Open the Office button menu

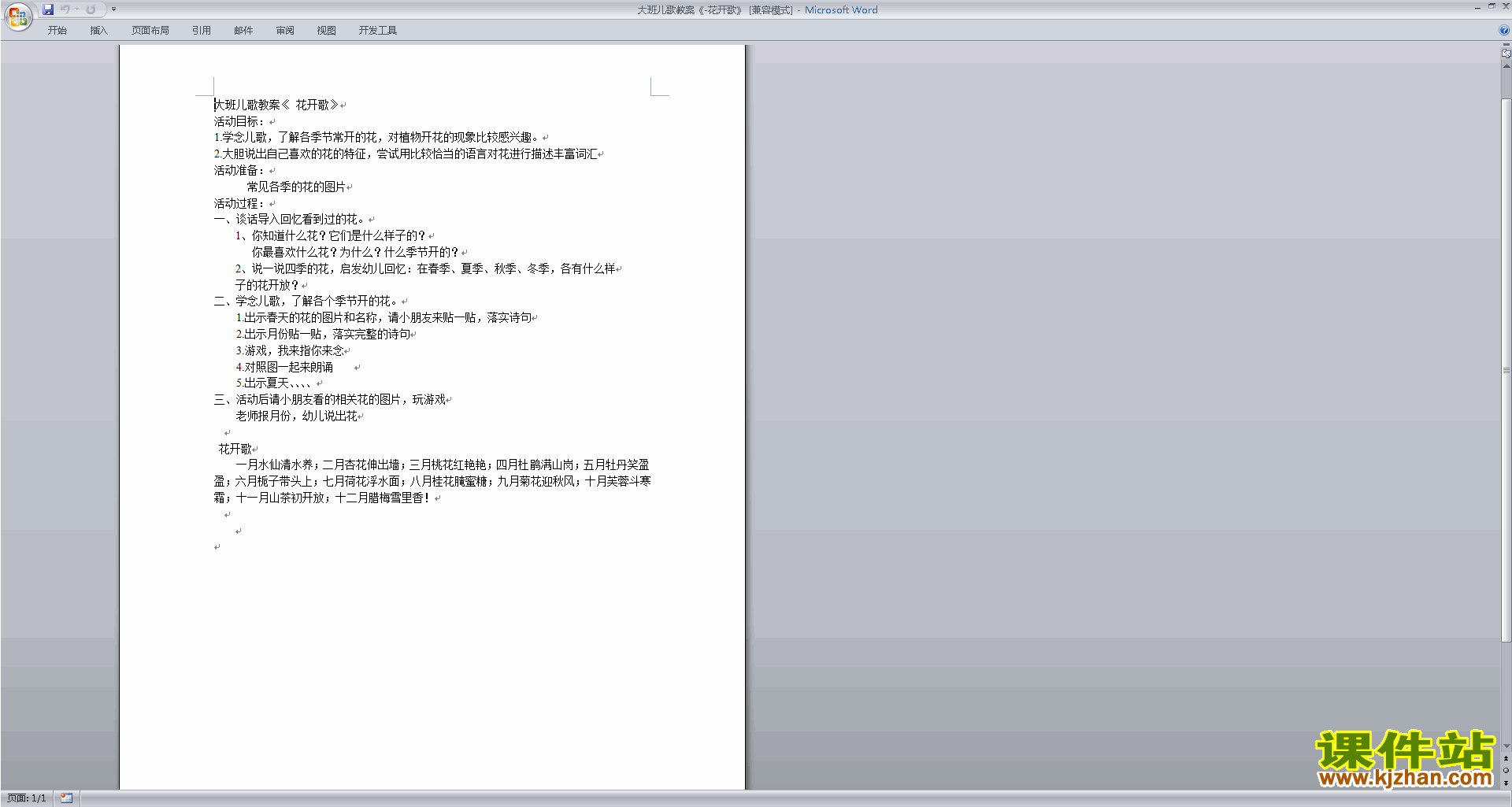click(x=17, y=17)
